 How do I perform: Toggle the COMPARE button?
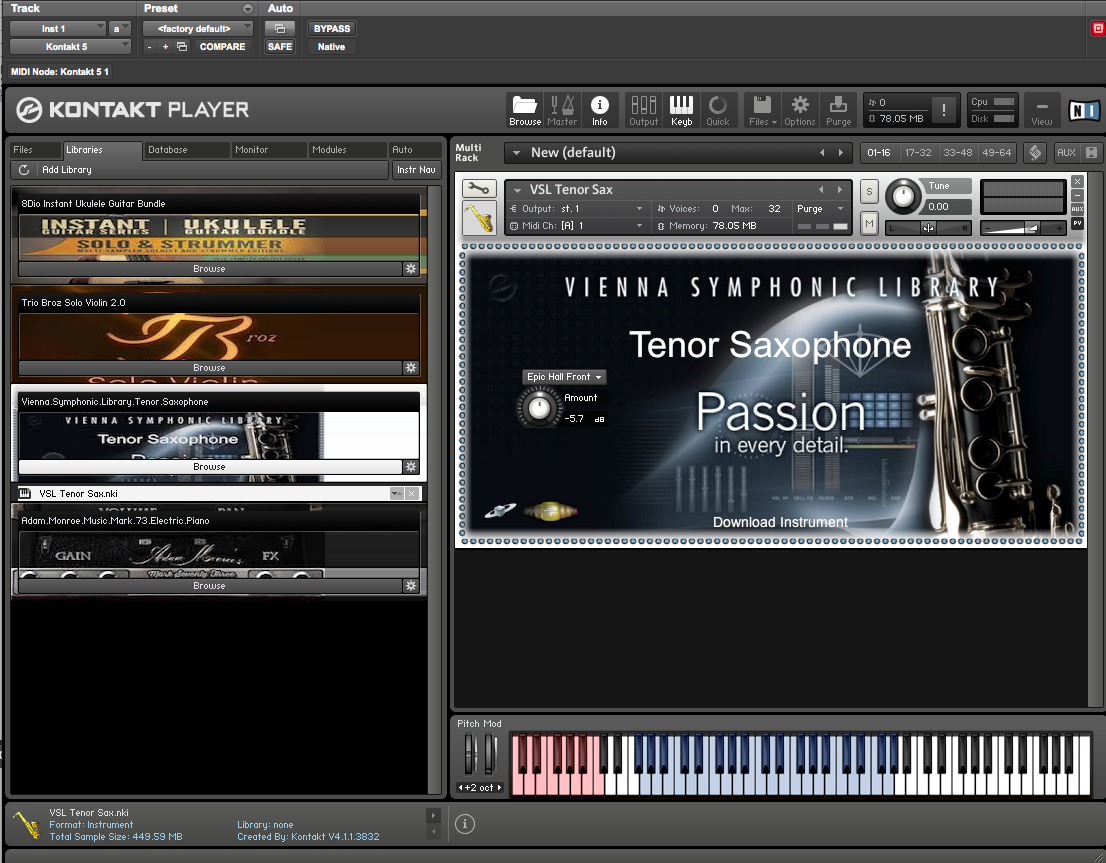tap(222, 47)
